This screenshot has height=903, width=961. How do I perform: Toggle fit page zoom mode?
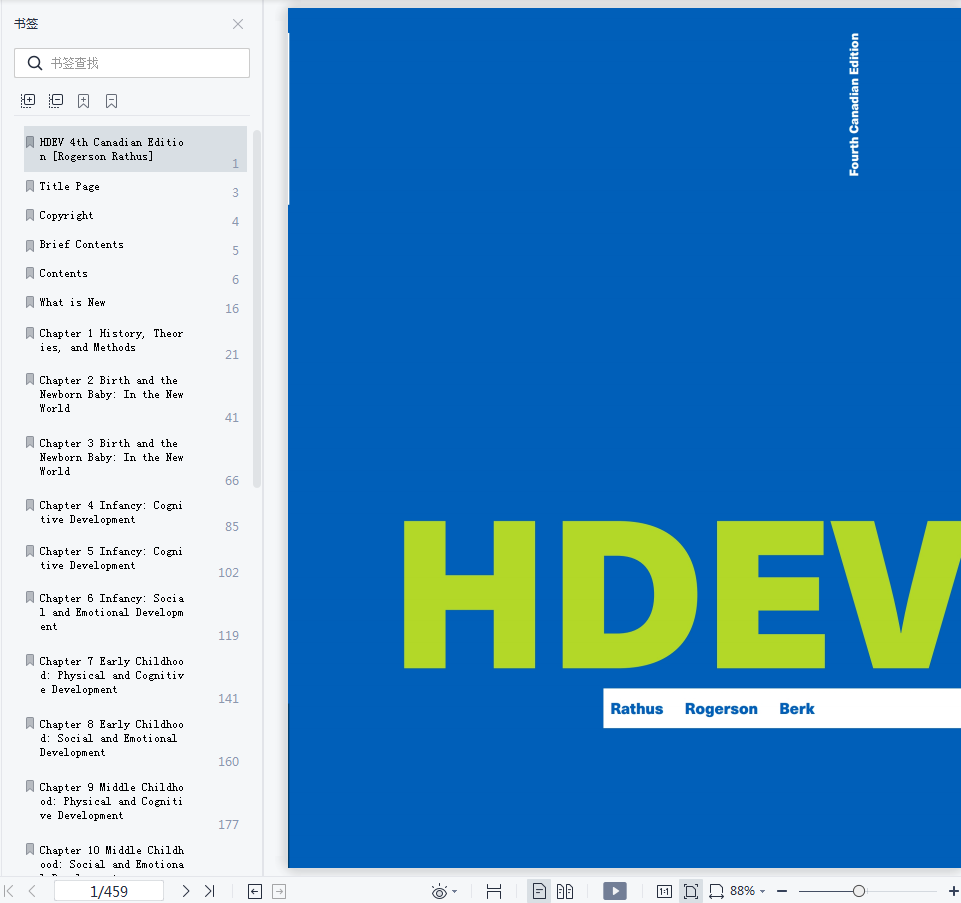691,891
